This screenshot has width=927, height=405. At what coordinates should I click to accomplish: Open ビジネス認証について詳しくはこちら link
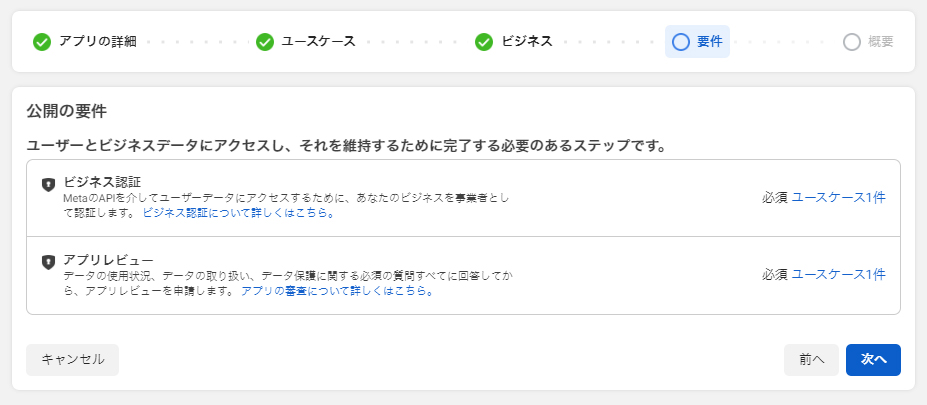pyautogui.click(x=239, y=213)
